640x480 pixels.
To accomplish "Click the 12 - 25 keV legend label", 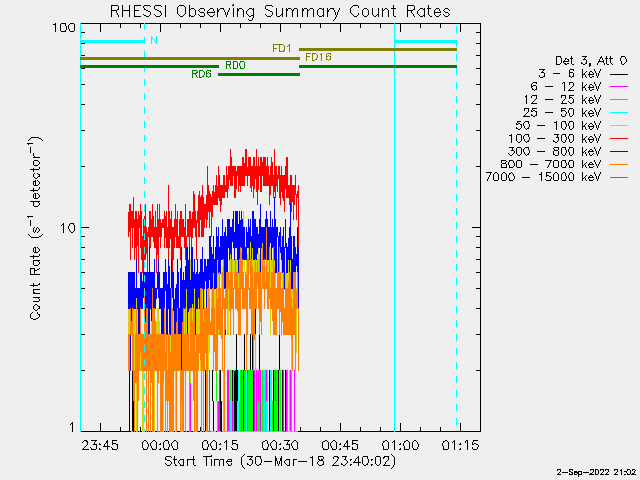I will pyautogui.click(x=562, y=100).
